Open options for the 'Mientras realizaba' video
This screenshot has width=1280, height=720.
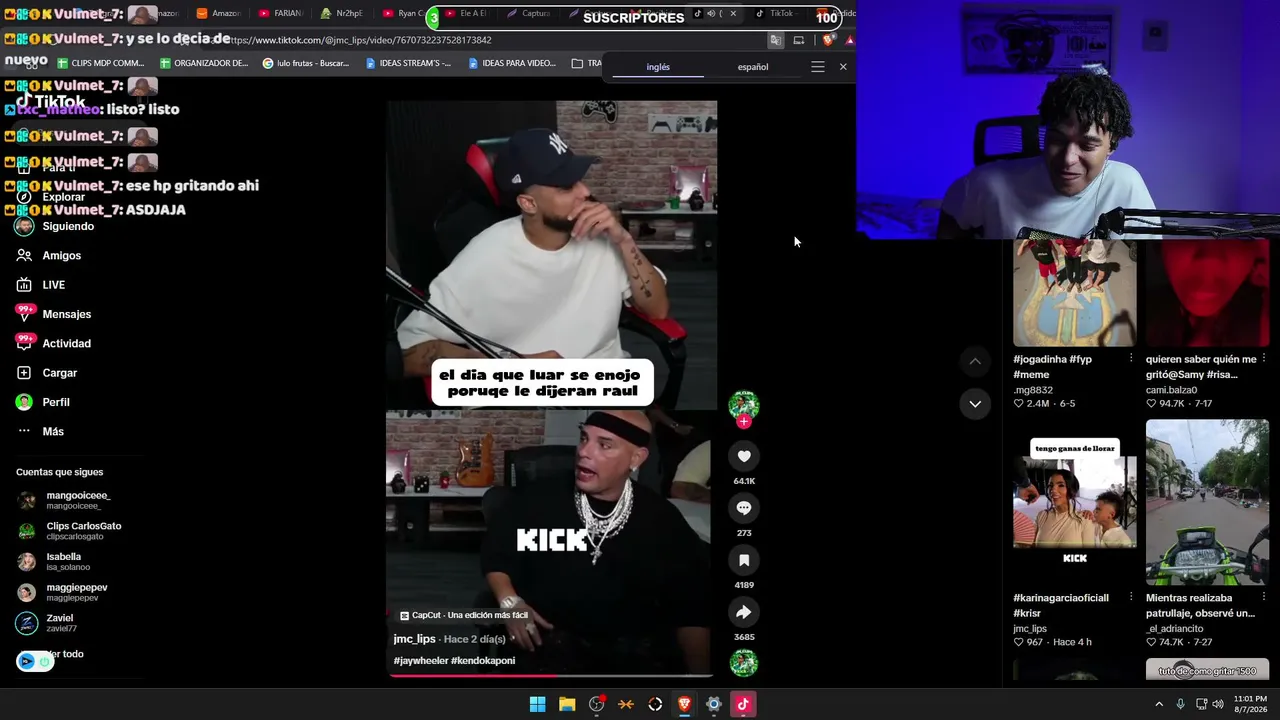1264,598
